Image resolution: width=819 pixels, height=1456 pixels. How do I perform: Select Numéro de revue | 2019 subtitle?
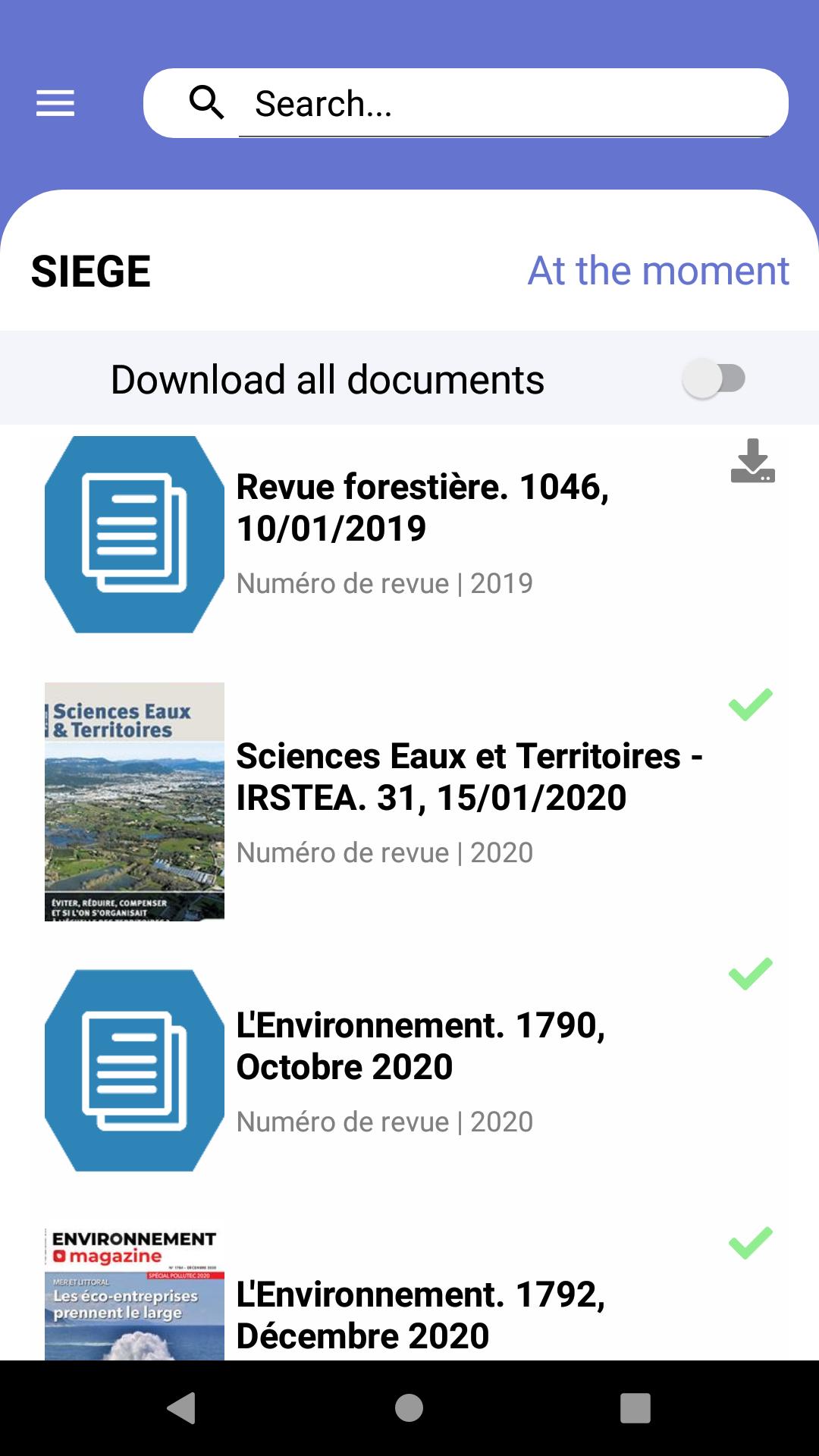[x=384, y=583]
